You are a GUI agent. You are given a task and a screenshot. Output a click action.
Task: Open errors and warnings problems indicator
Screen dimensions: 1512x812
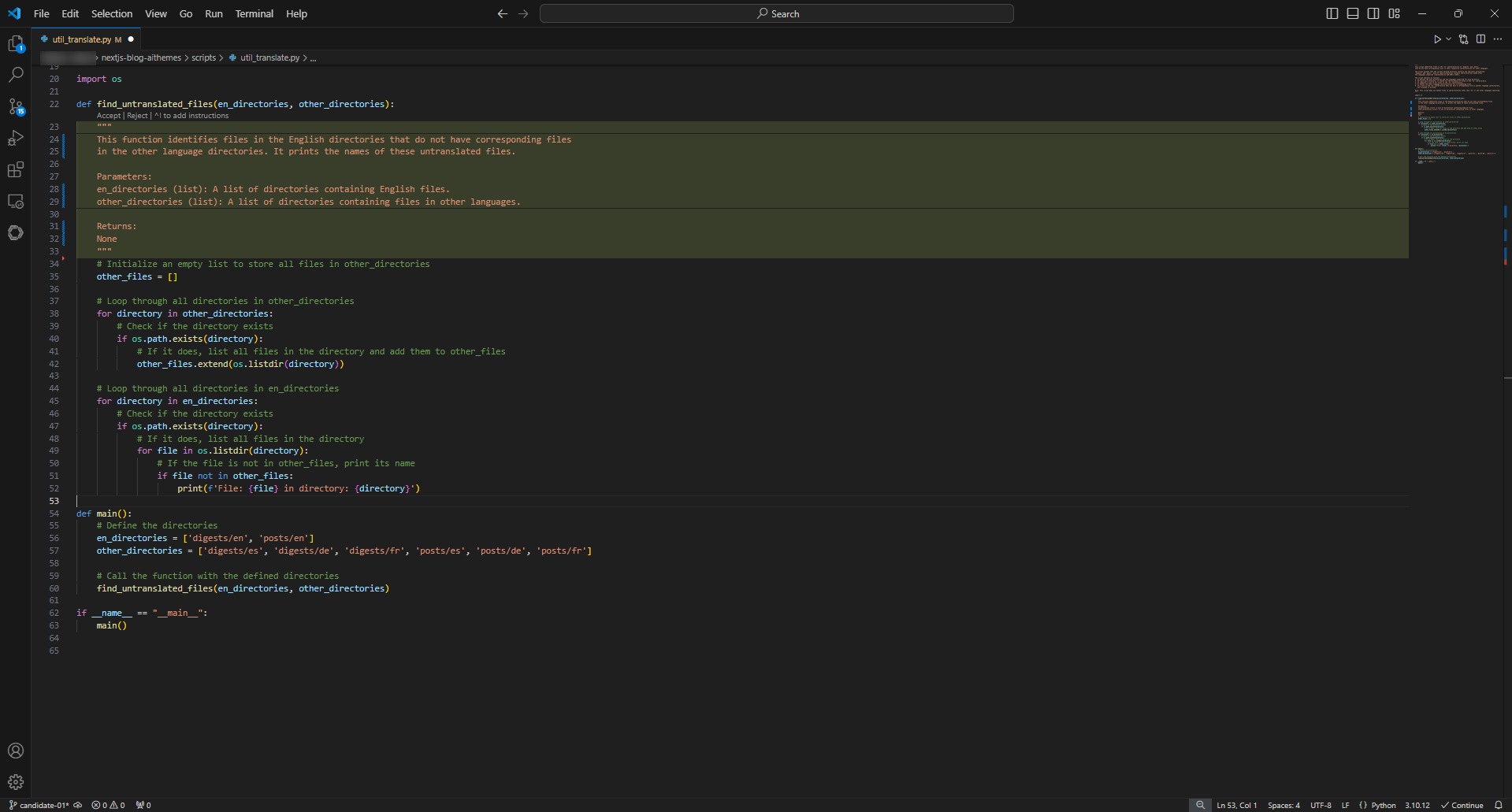(108, 805)
